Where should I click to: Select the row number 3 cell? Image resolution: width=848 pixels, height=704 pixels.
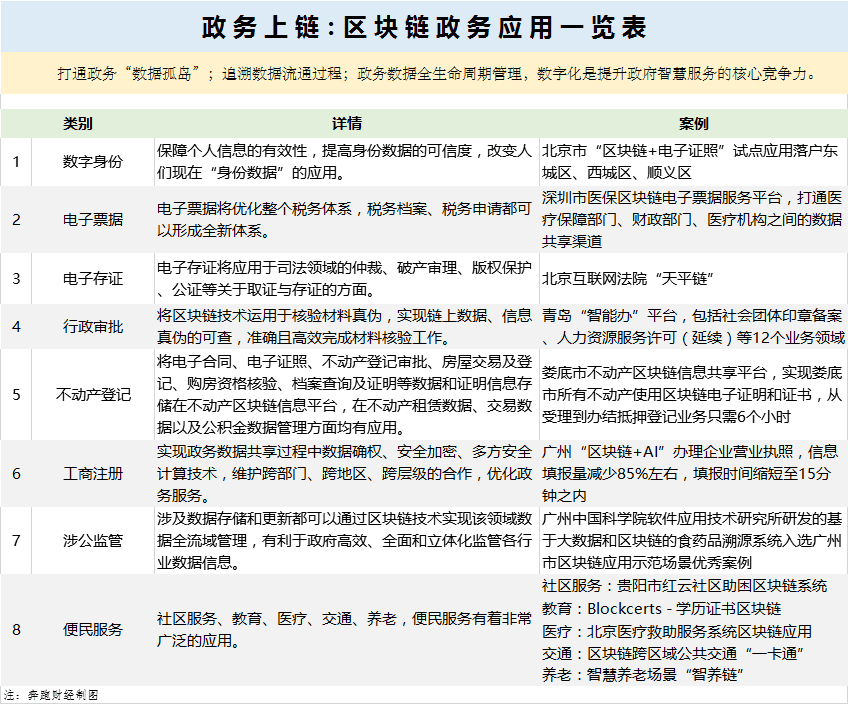click(x=16, y=278)
